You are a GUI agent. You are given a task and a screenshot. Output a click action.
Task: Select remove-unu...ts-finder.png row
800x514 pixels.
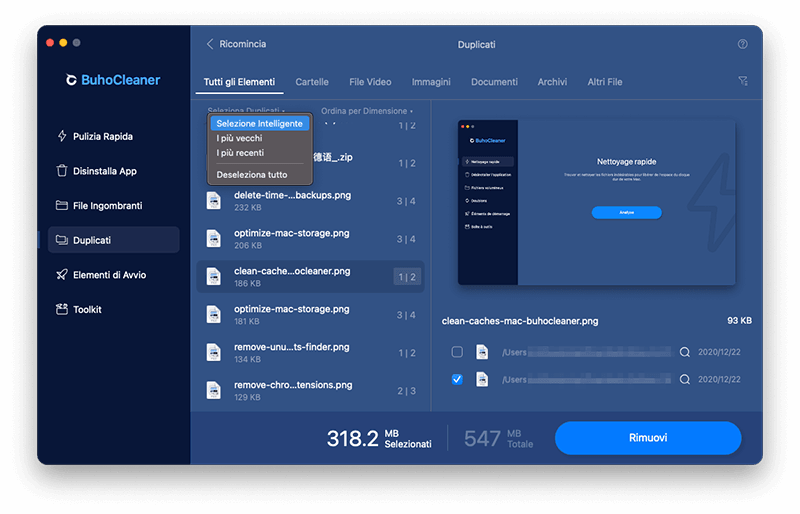point(310,353)
